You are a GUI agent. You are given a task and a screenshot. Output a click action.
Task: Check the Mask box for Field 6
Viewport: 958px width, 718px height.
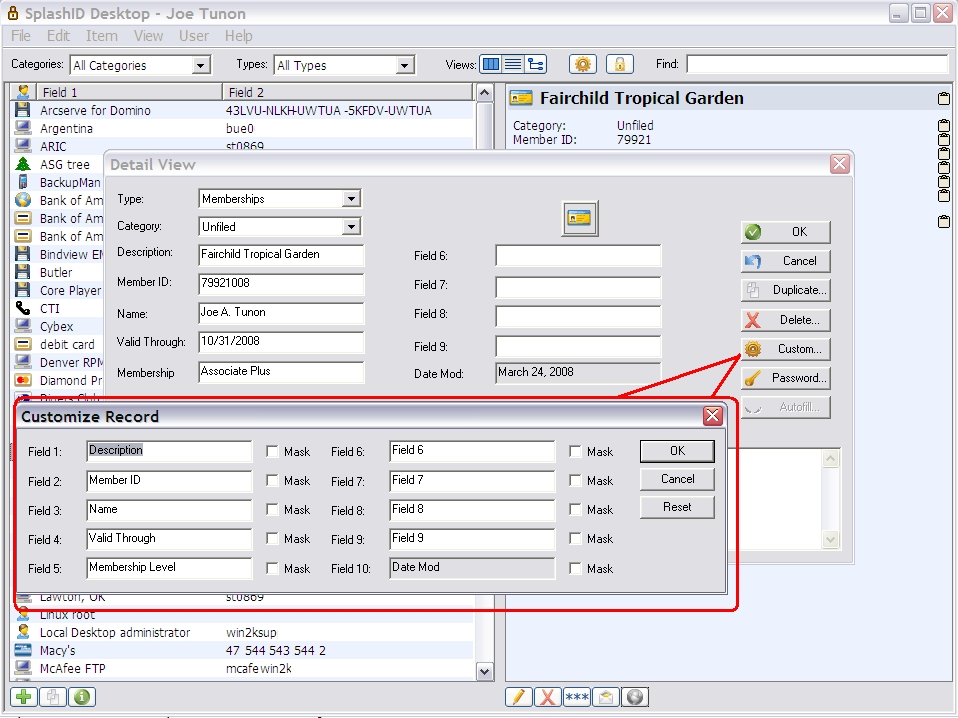(x=575, y=451)
